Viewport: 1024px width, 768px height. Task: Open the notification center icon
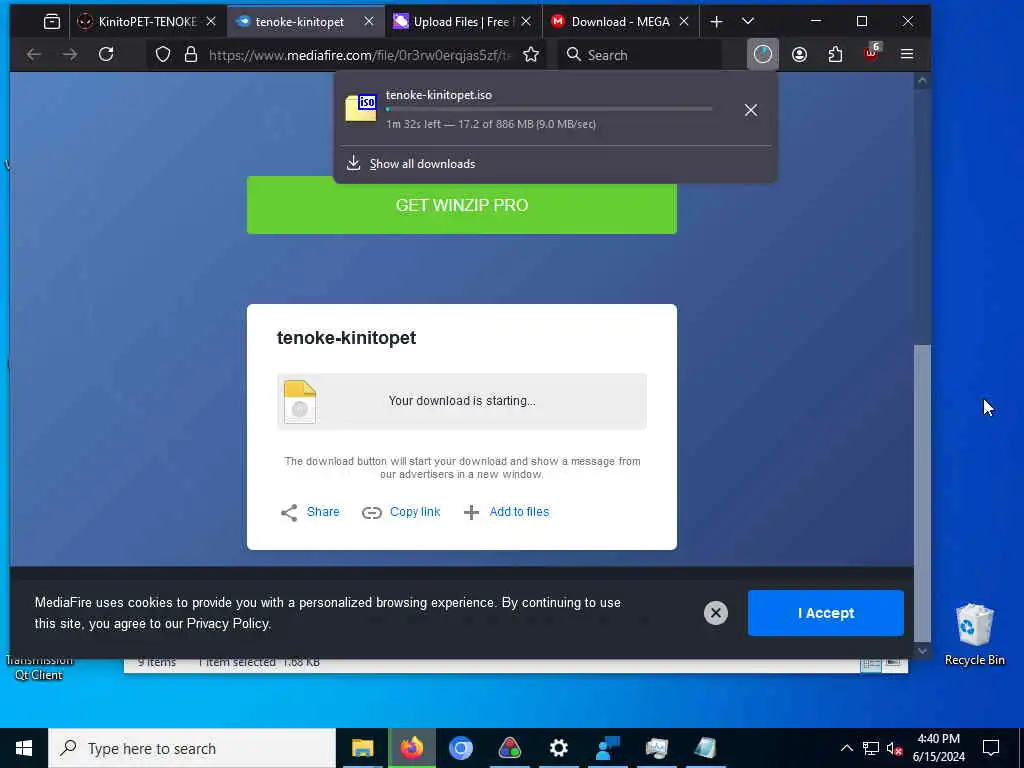point(991,748)
